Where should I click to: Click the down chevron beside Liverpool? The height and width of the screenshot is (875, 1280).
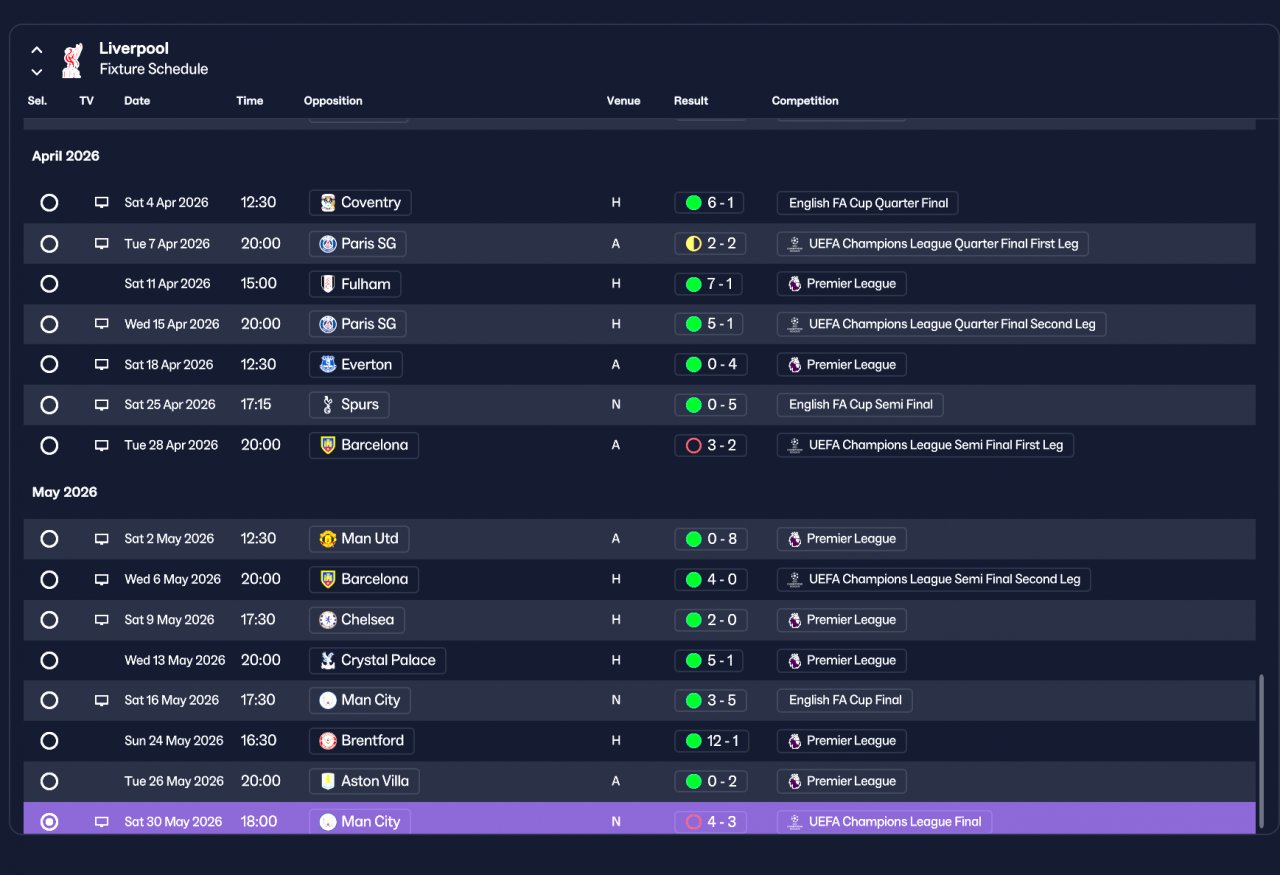coord(37,72)
